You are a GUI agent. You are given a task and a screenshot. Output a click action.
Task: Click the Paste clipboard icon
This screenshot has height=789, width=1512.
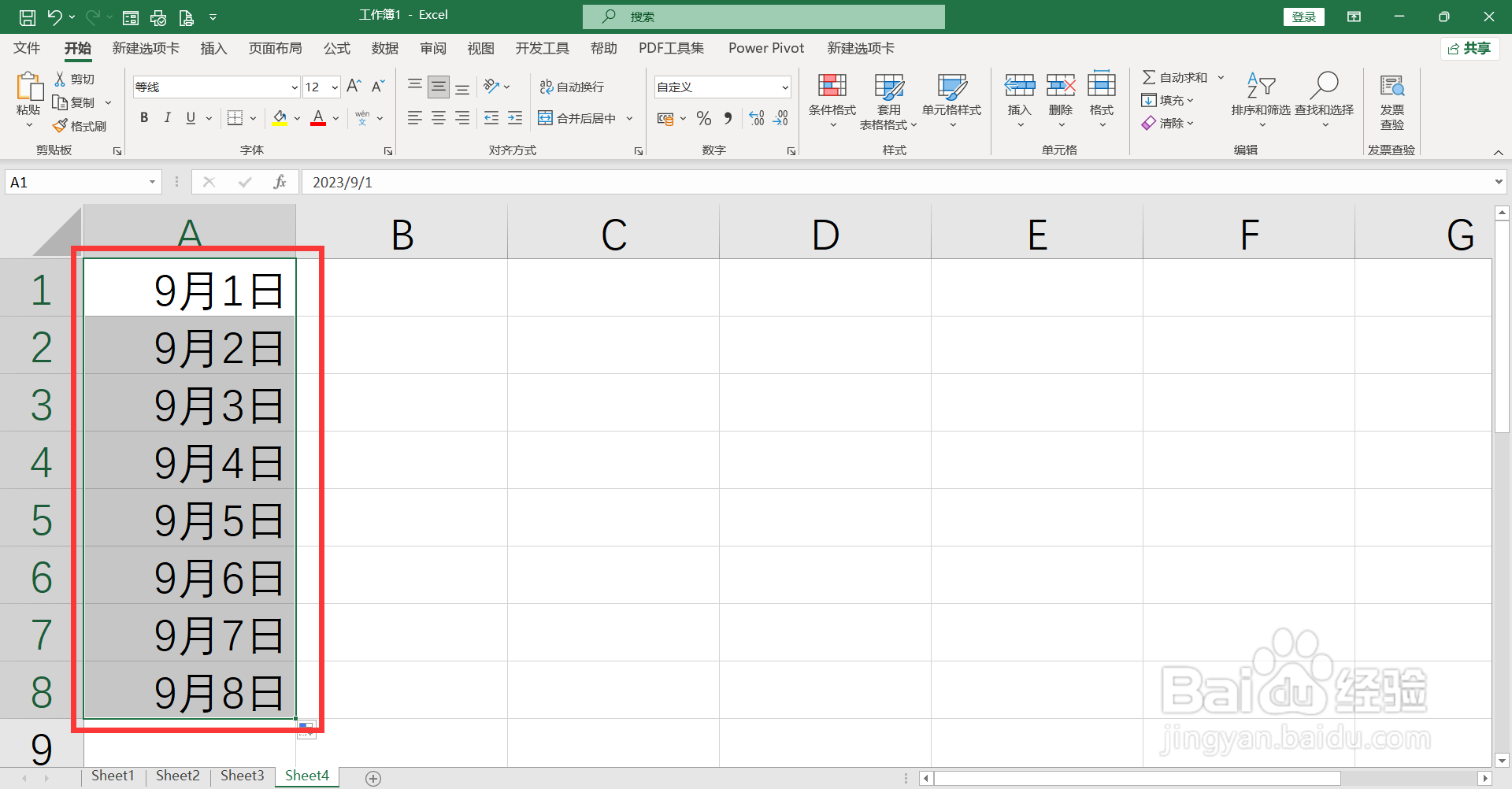coord(29,87)
